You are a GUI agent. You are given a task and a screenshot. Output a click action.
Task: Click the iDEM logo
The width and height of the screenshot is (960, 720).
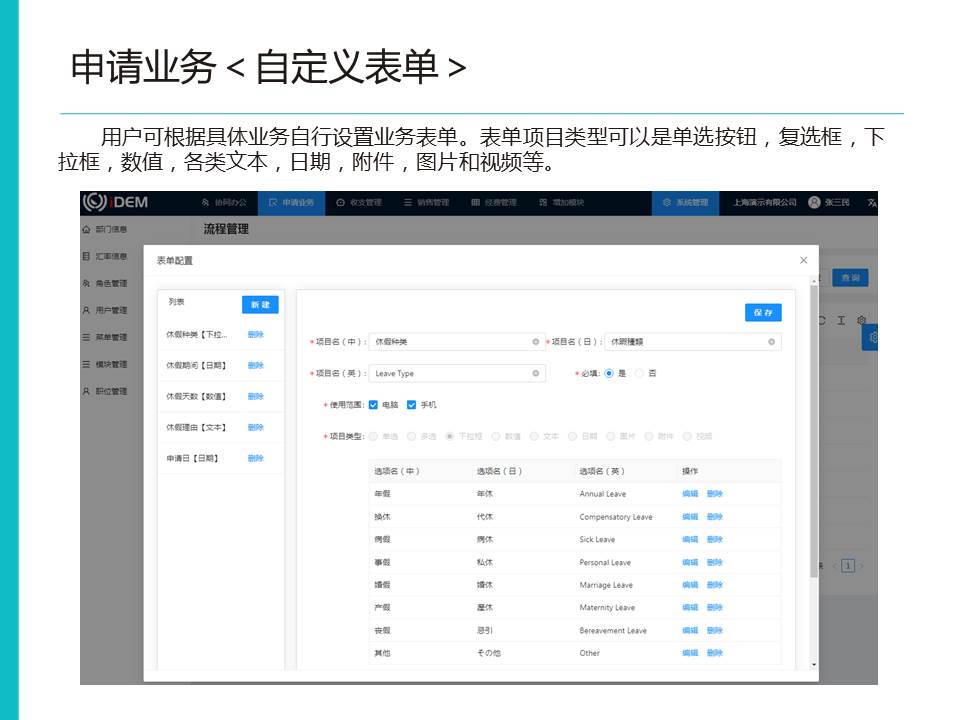point(115,202)
